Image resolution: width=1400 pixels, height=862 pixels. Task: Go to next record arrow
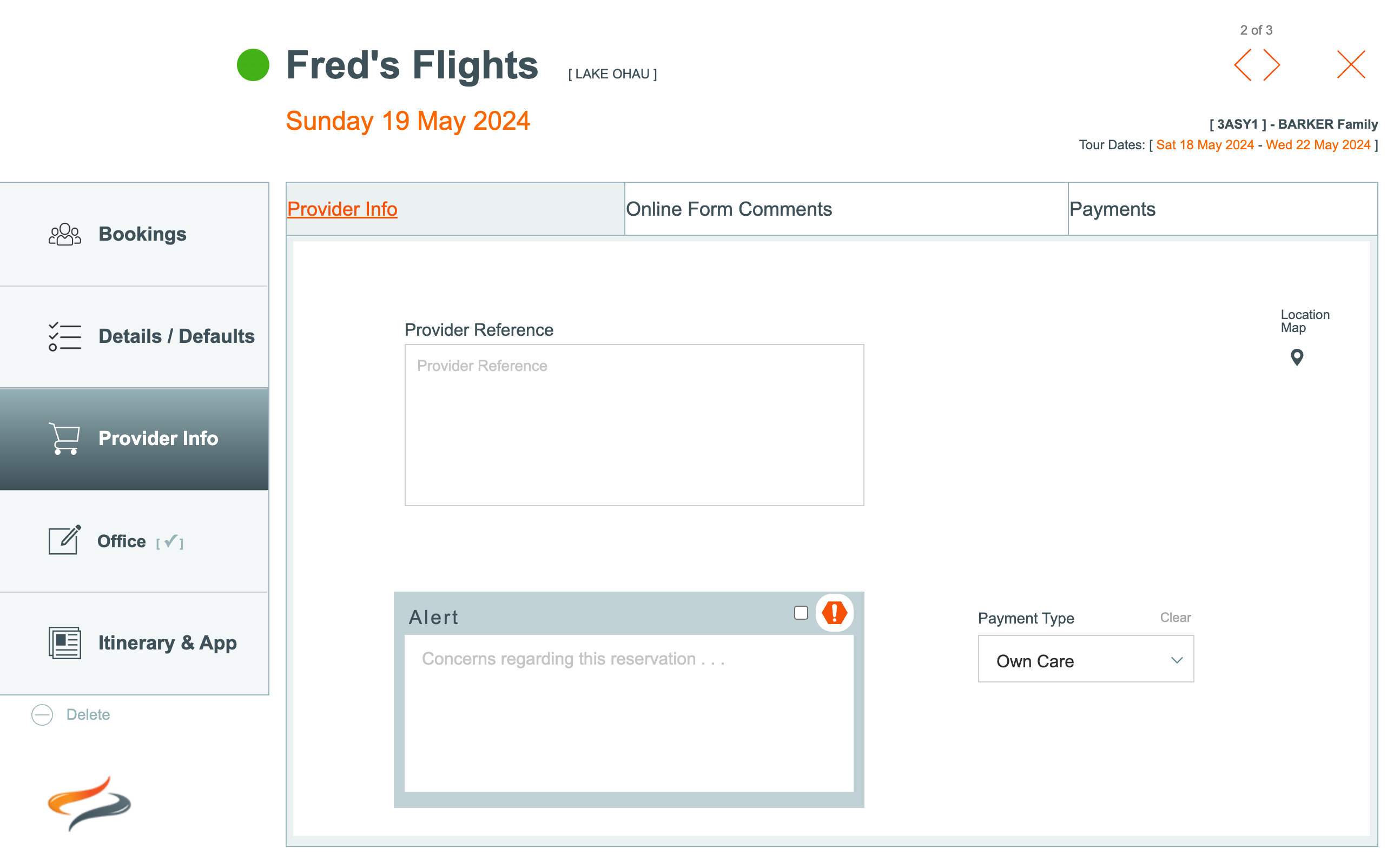pyautogui.click(x=1271, y=65)
